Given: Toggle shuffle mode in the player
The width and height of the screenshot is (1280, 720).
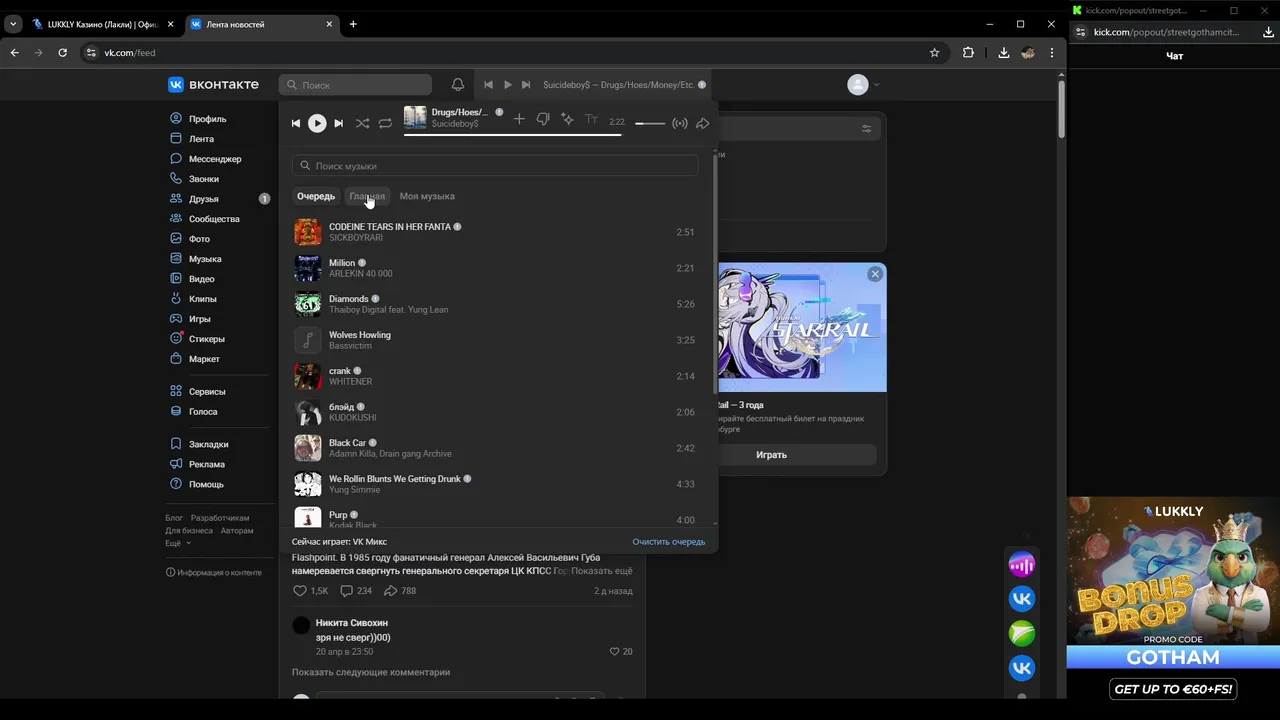Looking at the screenshot, I should tap(362, 123).
